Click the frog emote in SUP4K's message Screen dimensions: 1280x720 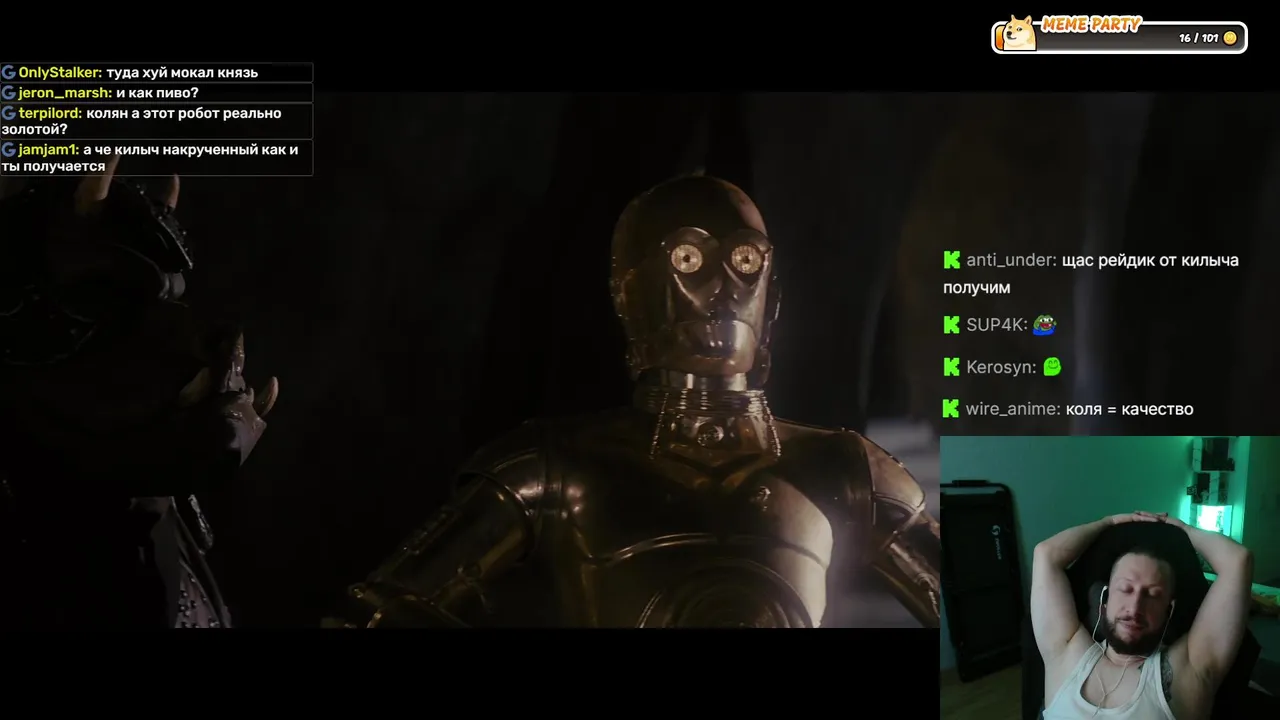1045,325
